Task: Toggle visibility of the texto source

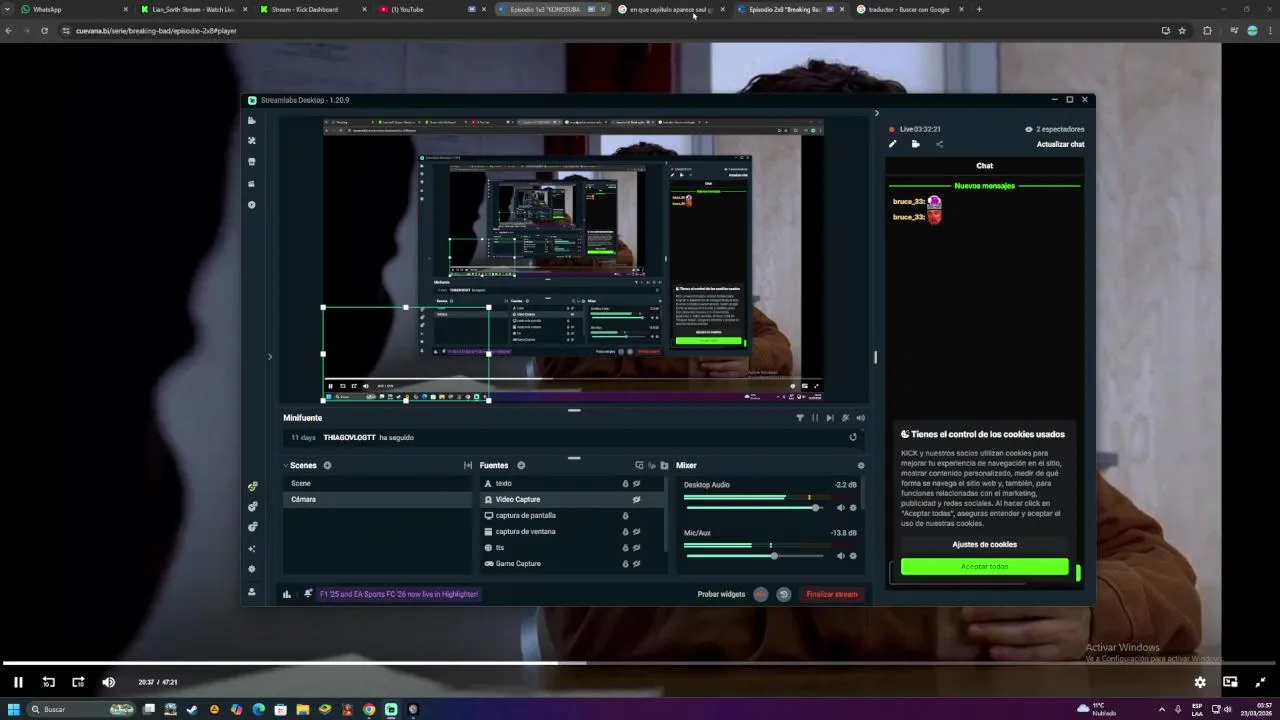Action: (636, 483)
